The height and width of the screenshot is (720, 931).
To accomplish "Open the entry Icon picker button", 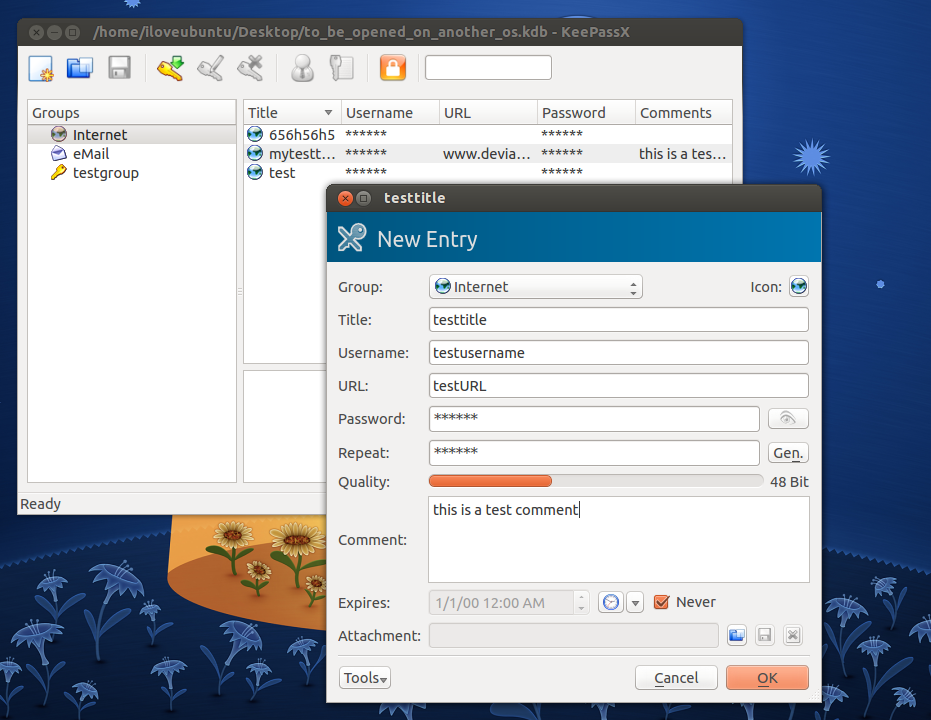I will (x=798, y=287).
